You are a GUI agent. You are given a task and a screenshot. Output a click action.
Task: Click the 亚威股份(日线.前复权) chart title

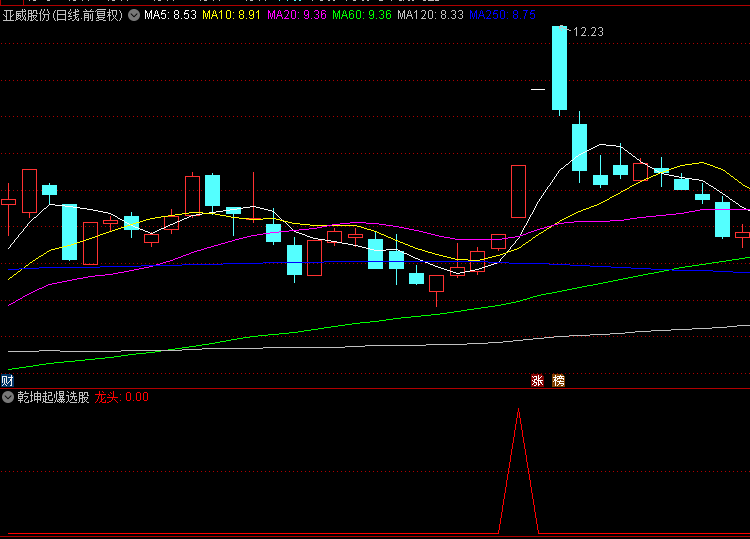63,15
